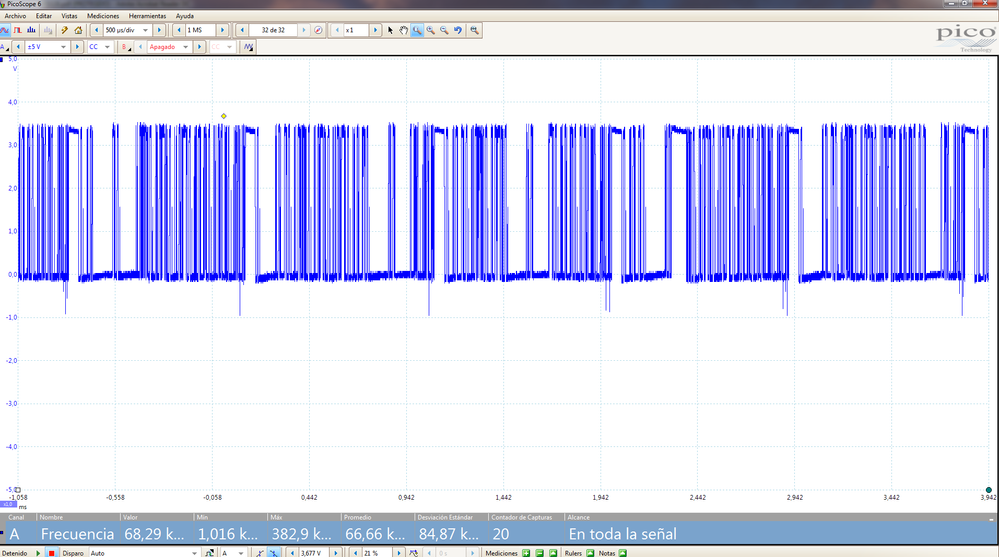Start capture with green play icon
The width and height of the screenshot is (999, 557).
click(x=38, y=553)
